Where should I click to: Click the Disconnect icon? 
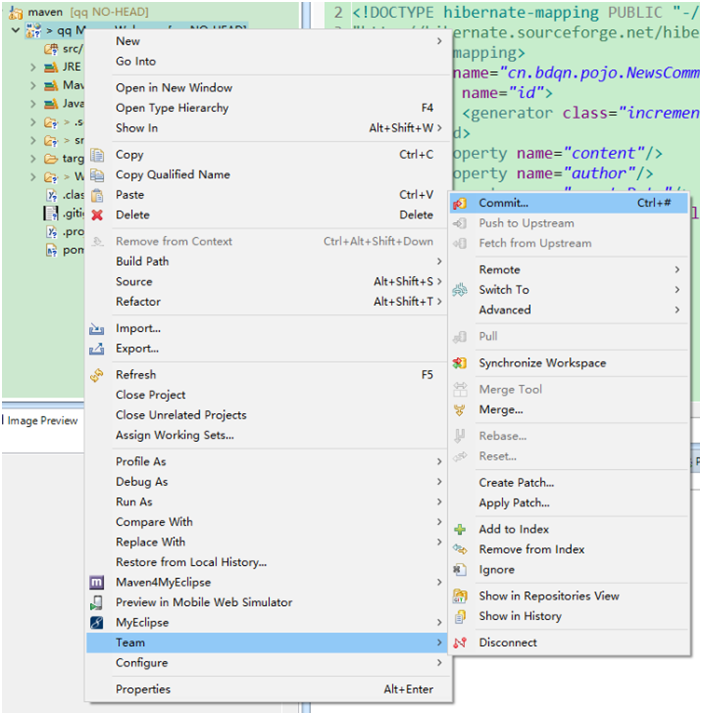pos(460,643)
